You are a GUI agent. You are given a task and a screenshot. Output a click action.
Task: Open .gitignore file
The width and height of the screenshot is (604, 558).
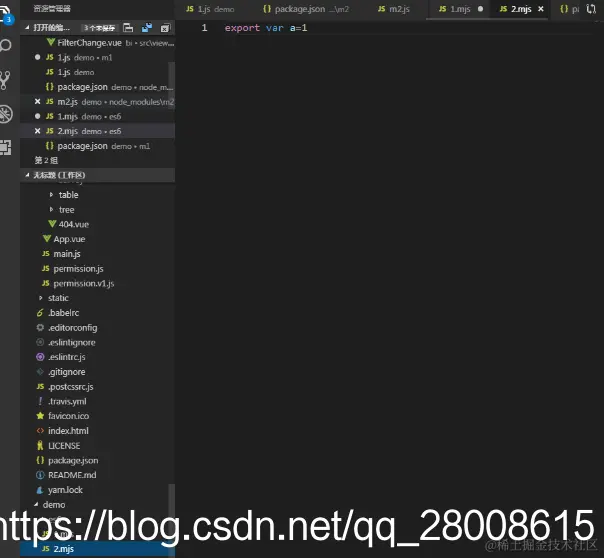pyautogui.click(x=97, y=372)
